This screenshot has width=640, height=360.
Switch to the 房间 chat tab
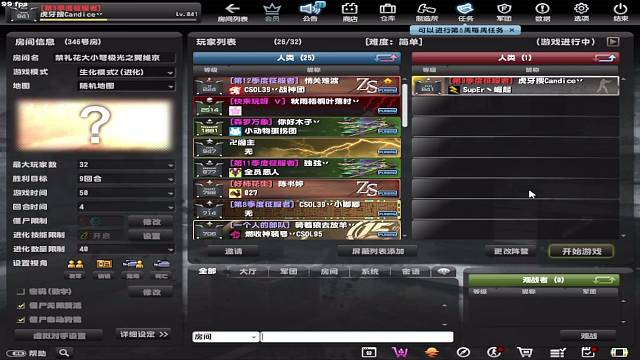click(x=329, y=271)
